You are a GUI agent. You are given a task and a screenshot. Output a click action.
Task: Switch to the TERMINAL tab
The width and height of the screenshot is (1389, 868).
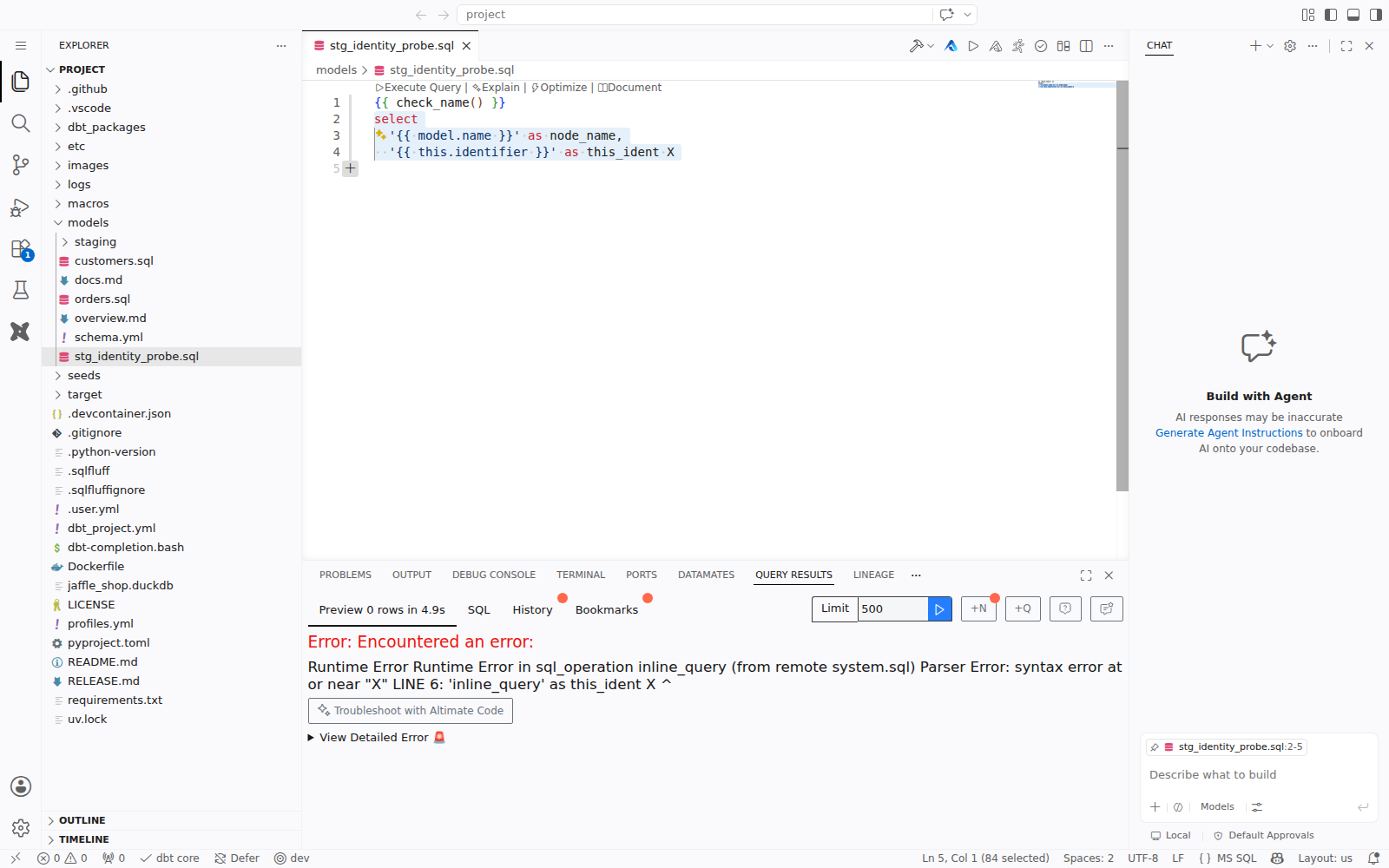coord(581,575)
